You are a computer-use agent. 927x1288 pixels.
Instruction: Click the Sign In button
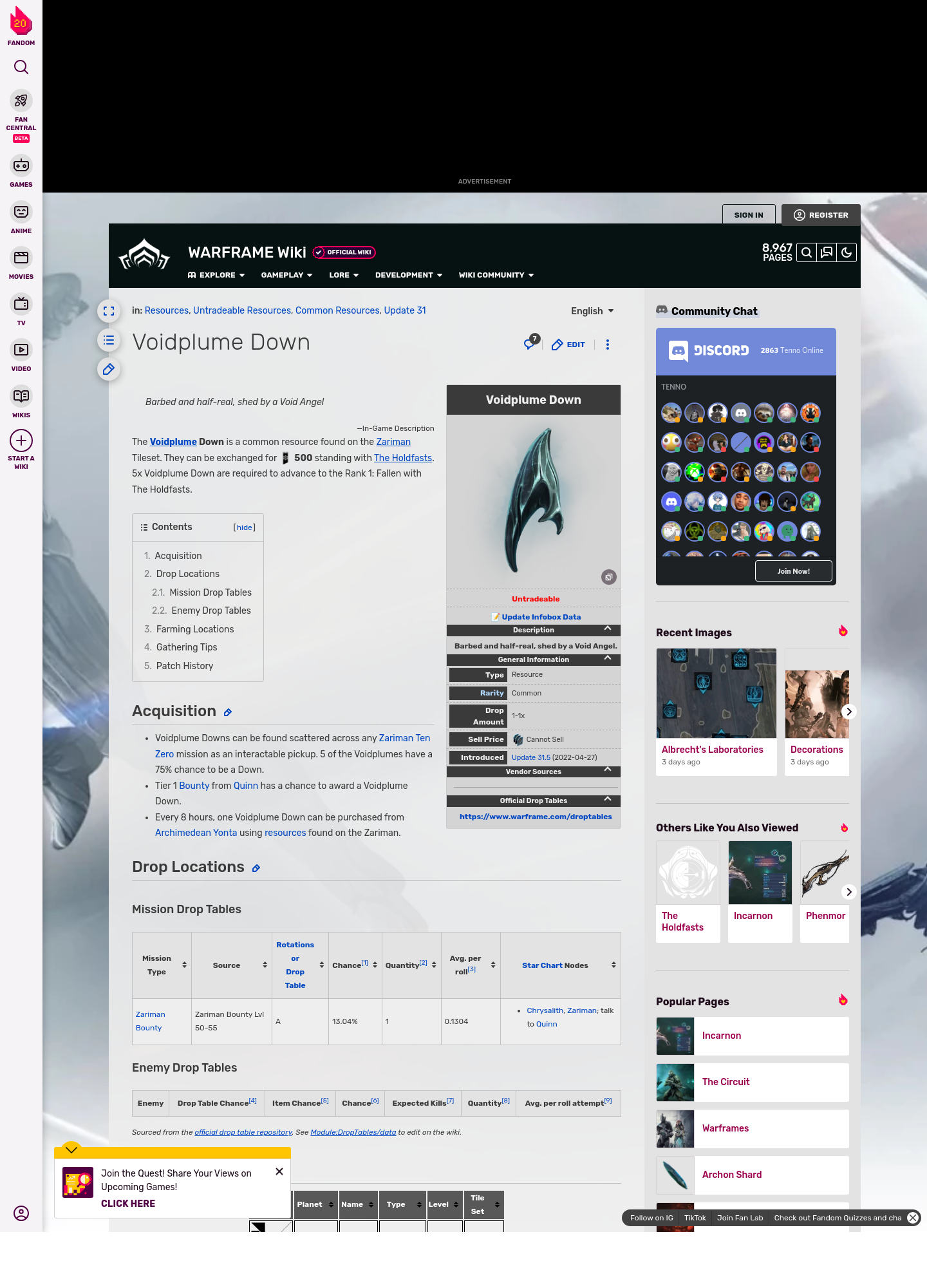coord(749,215)
